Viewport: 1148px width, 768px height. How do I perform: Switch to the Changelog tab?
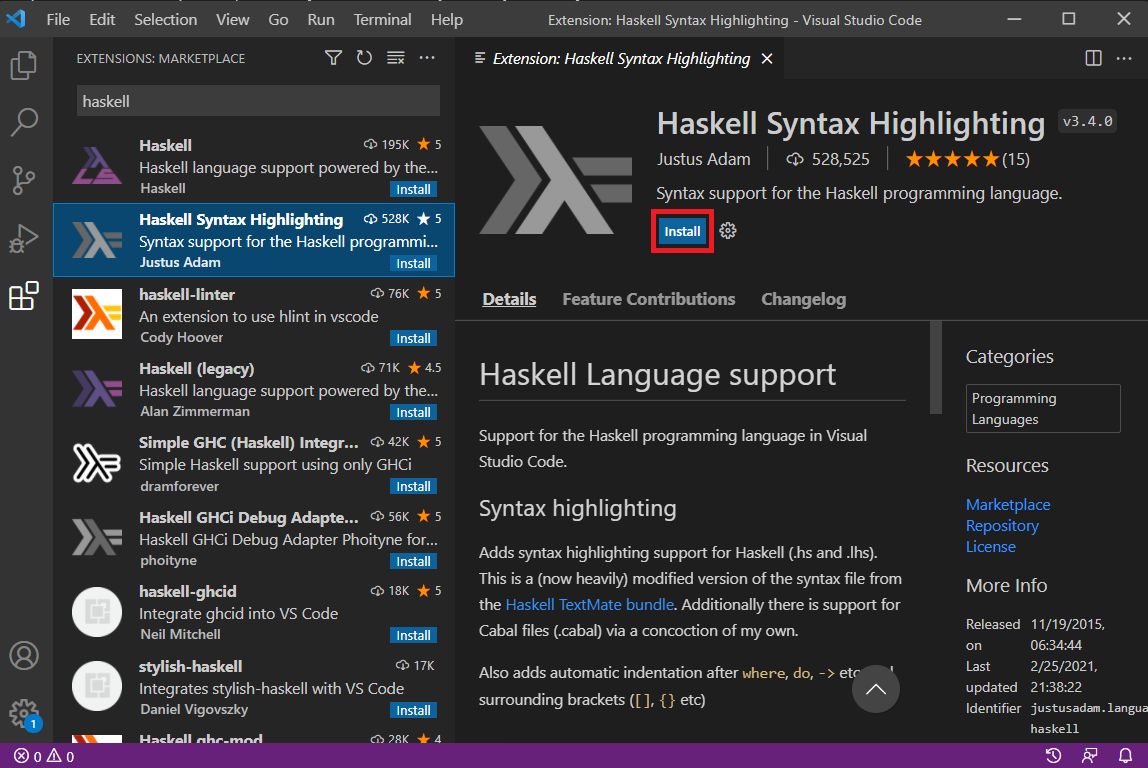click(803, 299)
